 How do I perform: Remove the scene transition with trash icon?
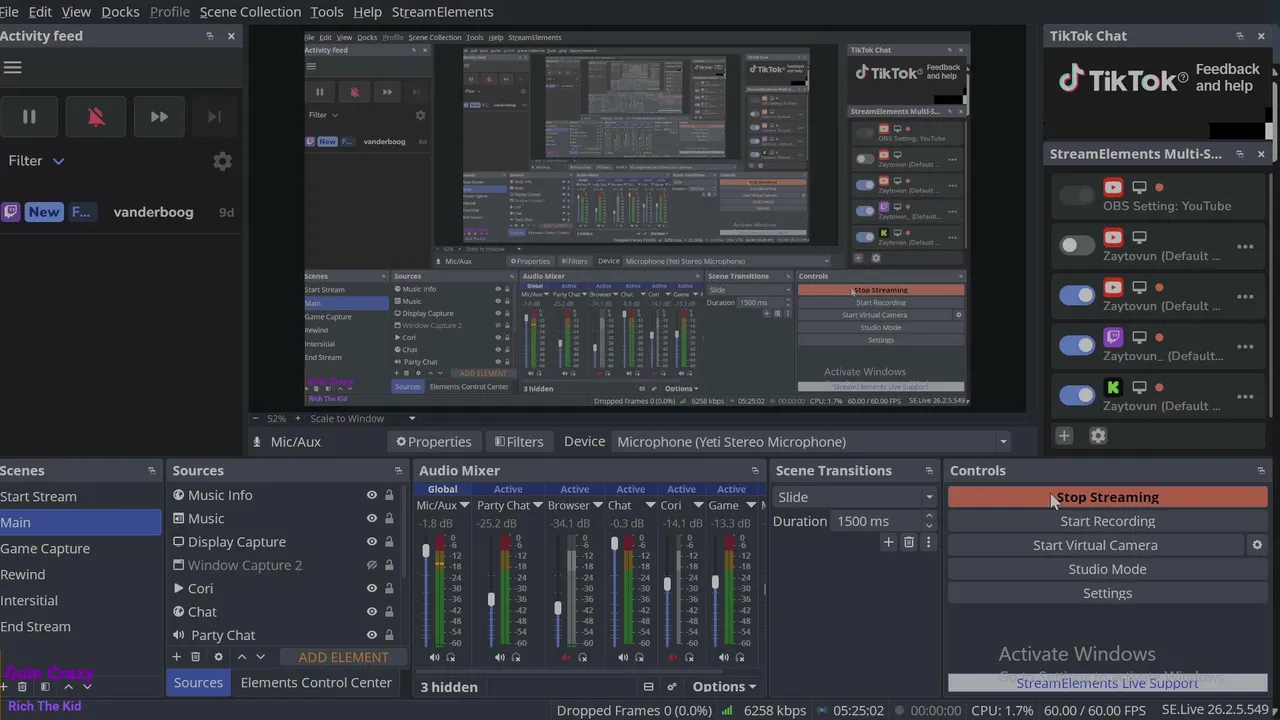click(x=908, y=542)
